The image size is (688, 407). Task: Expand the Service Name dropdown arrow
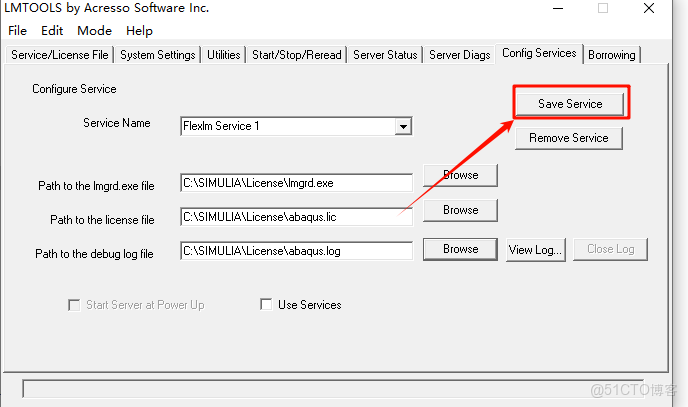tap(403, 127)
